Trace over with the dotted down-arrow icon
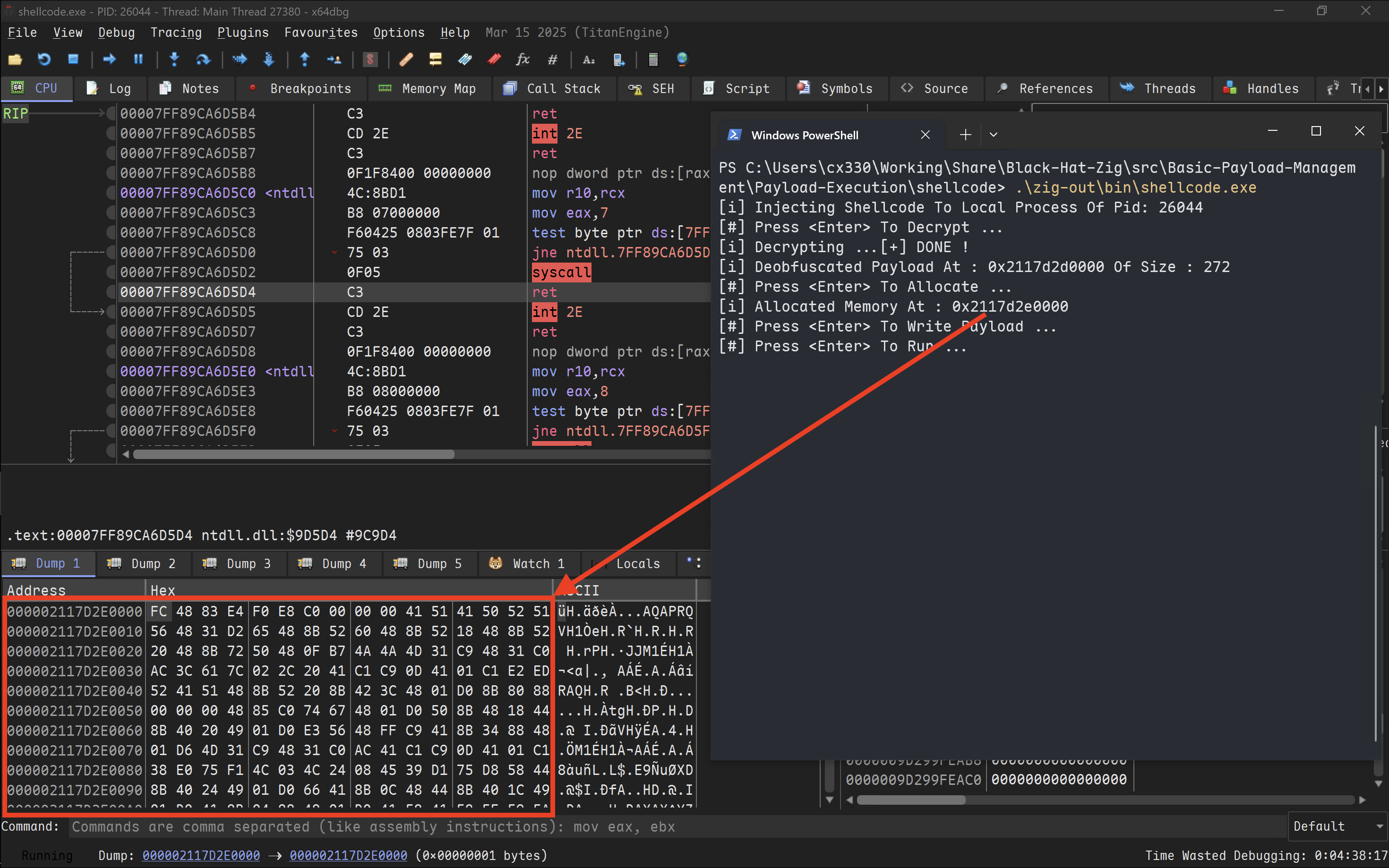The image size is (1389, 868). tap(268, 59)
